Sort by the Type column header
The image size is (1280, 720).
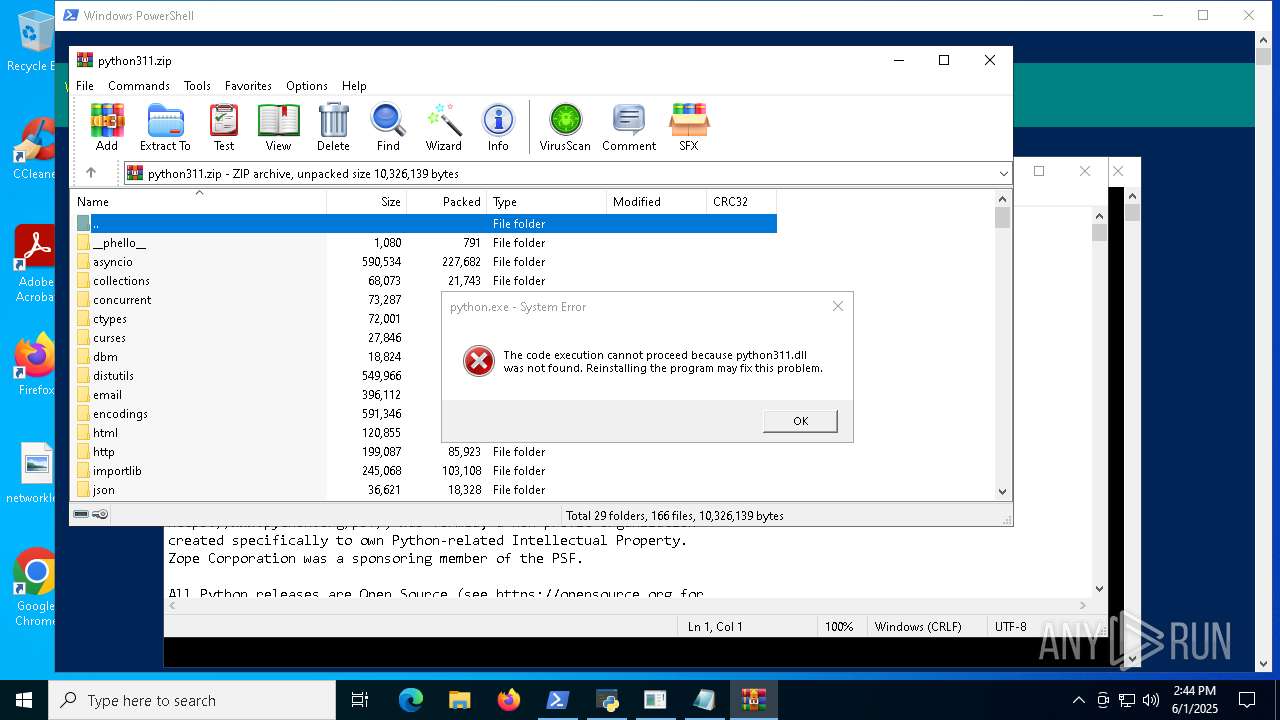pos(546,201)
